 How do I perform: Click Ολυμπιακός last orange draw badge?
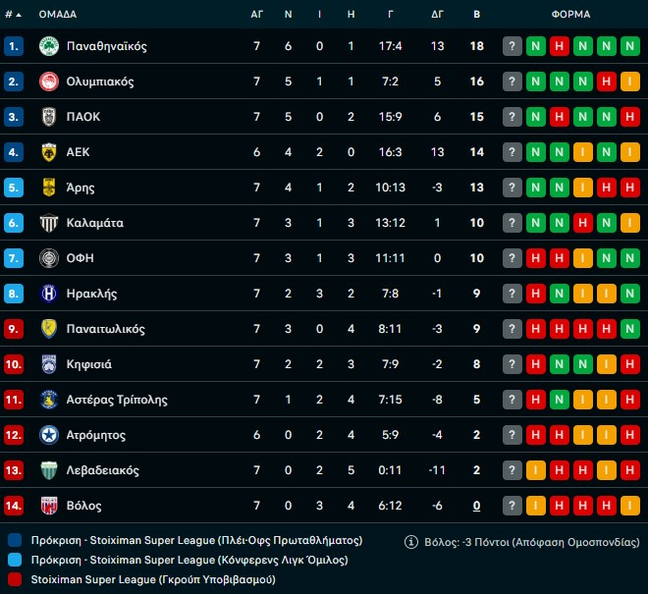[x=630, y=81]
